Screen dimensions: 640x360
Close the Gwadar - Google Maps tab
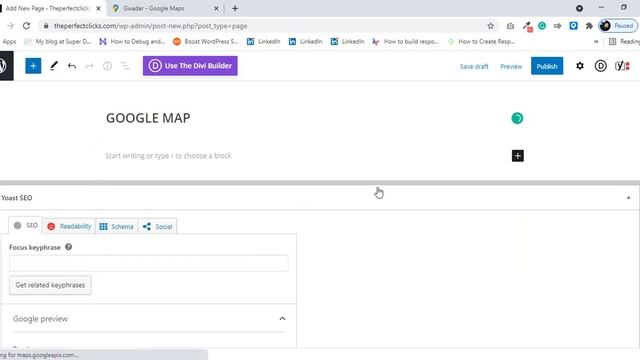point(216,8)
